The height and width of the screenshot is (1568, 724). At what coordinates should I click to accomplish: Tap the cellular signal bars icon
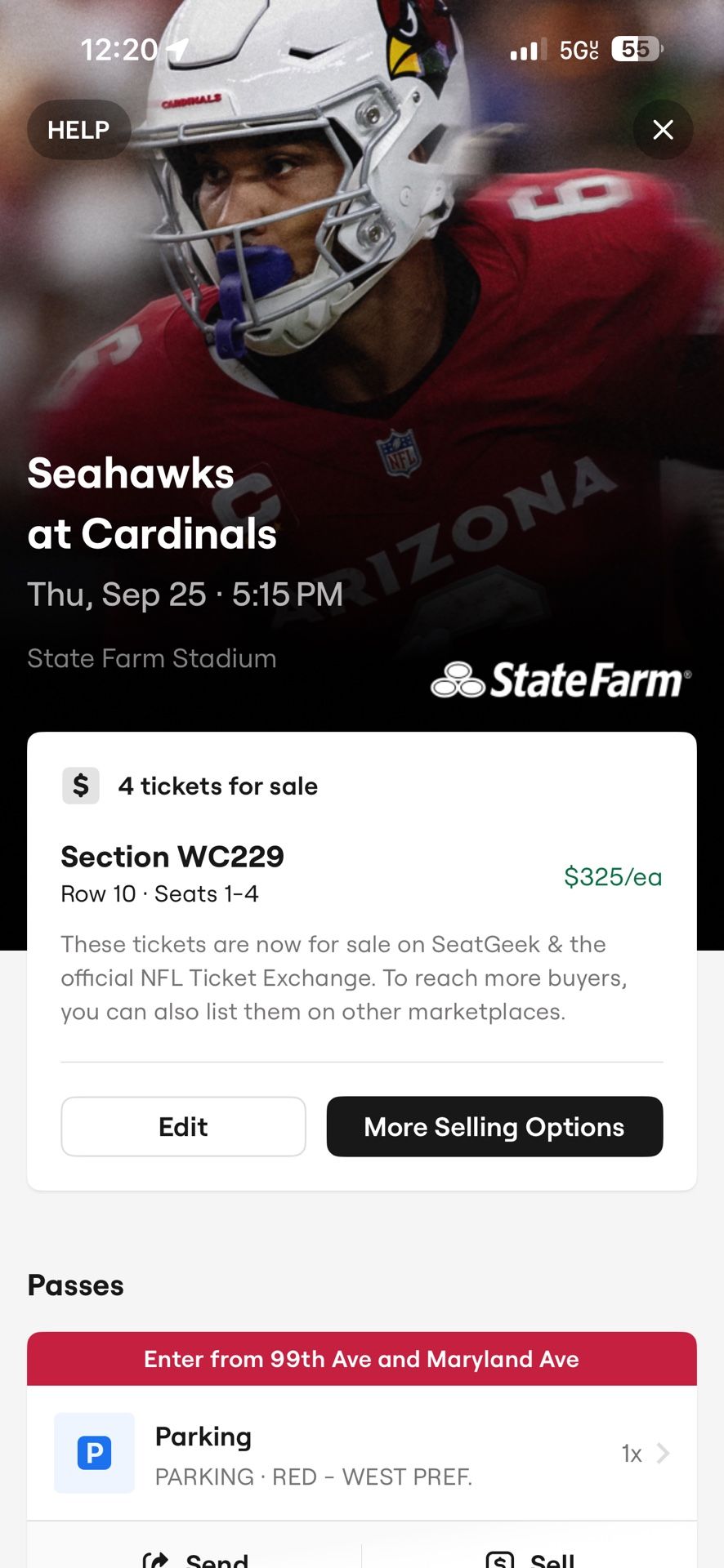point(527,51)
